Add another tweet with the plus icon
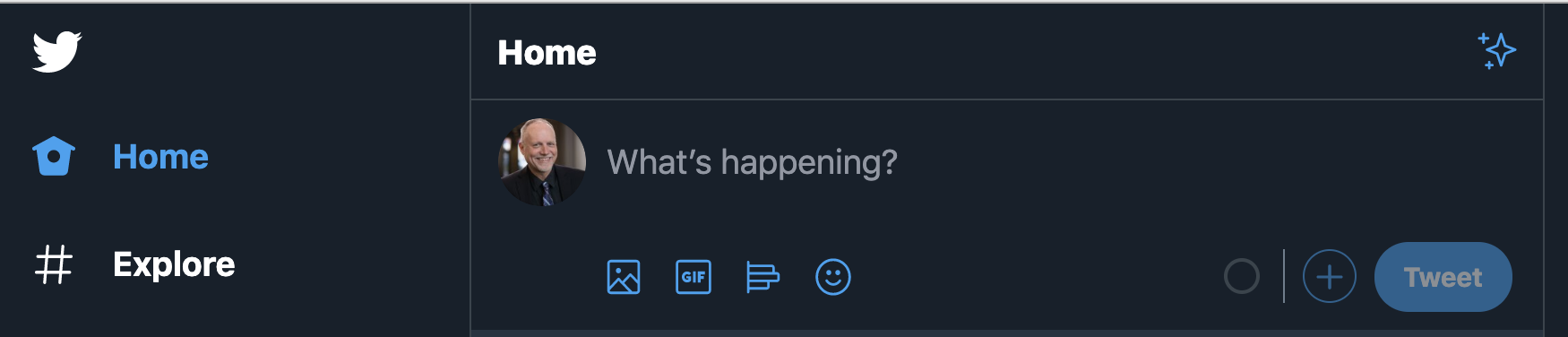The image size is (1568, 337). tap(1329, 276)
